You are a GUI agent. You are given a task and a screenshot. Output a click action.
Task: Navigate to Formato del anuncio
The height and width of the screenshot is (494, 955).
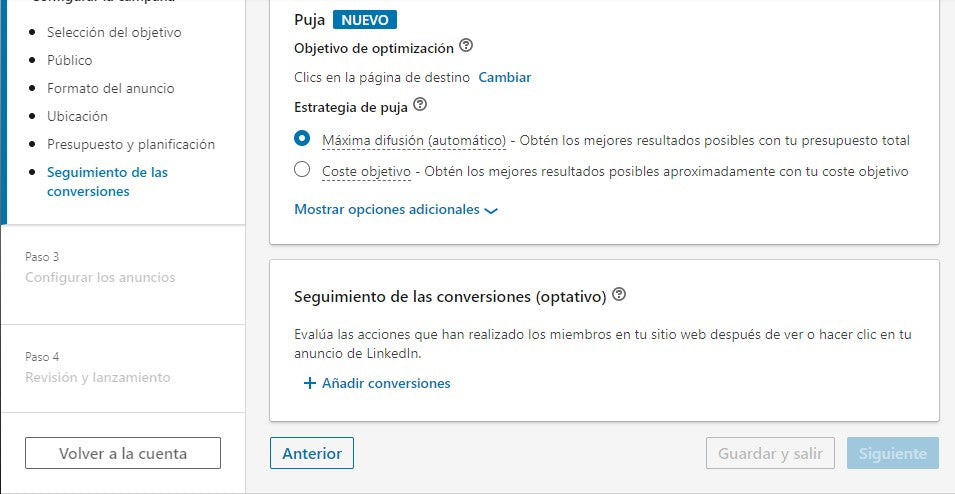pyautogui.click(x=111, y=88)
